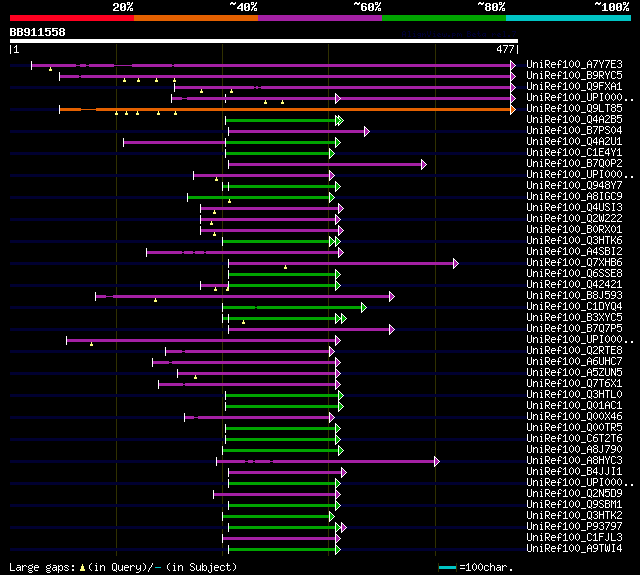
Task: Open the UniRef100_B9RYC5 hit label
Action: 574,75
